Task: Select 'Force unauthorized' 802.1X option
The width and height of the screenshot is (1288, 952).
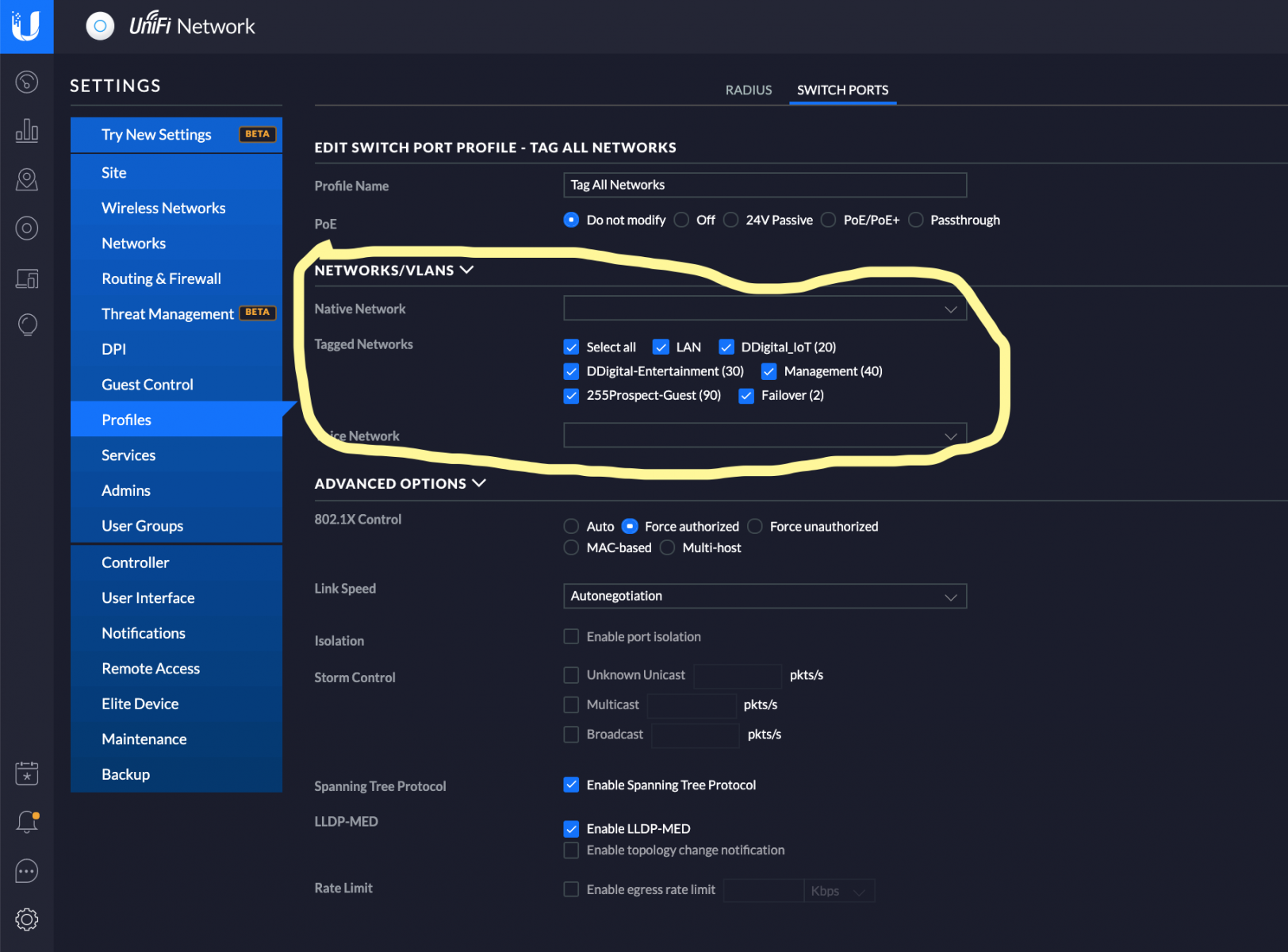Action: 755,526
